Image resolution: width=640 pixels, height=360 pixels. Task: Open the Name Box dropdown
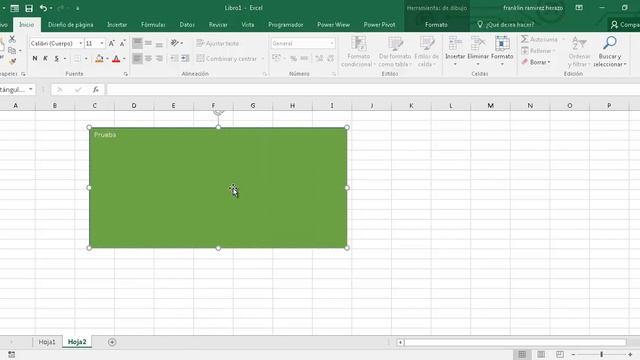point(31,89)
